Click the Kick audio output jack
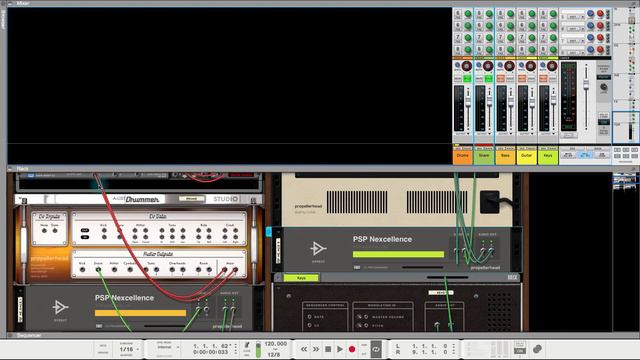 coord(82,269)
